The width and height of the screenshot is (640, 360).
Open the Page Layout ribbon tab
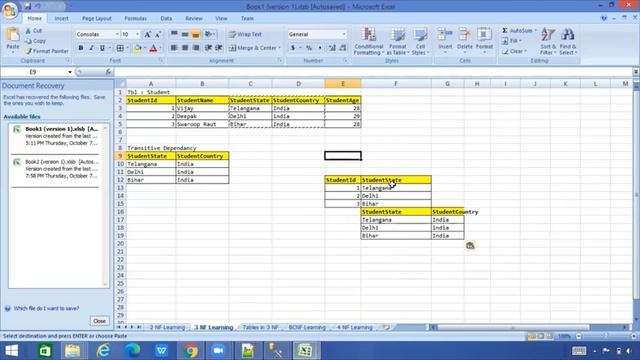pyautogui.click(x=97, y=18)
